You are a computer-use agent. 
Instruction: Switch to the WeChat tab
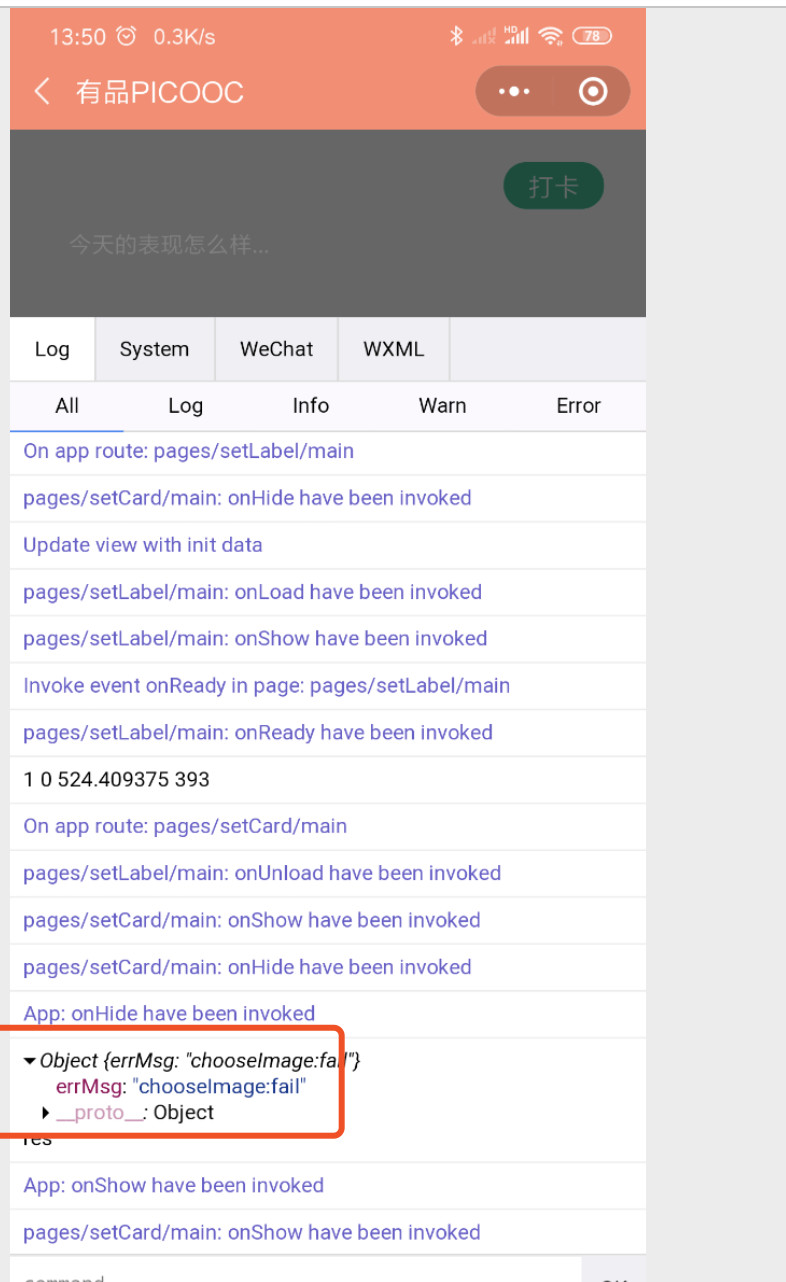pyautogui.click(x=276, y=349)
